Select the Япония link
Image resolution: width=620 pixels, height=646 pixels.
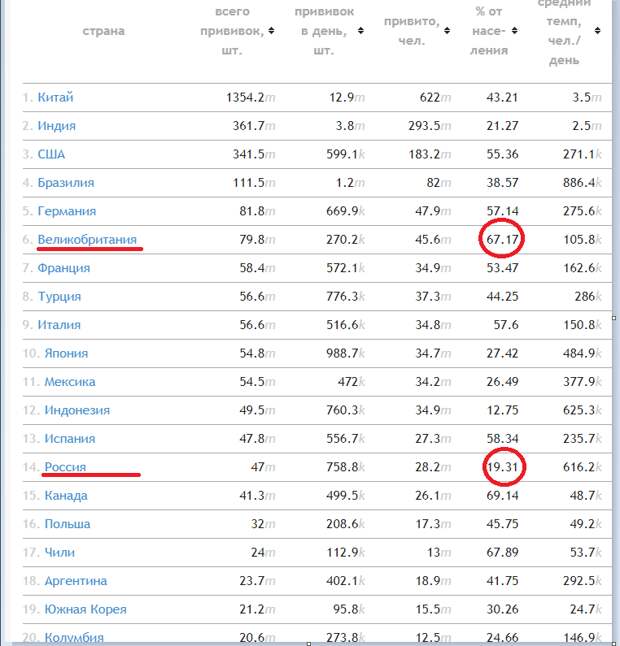coord(66,353)
